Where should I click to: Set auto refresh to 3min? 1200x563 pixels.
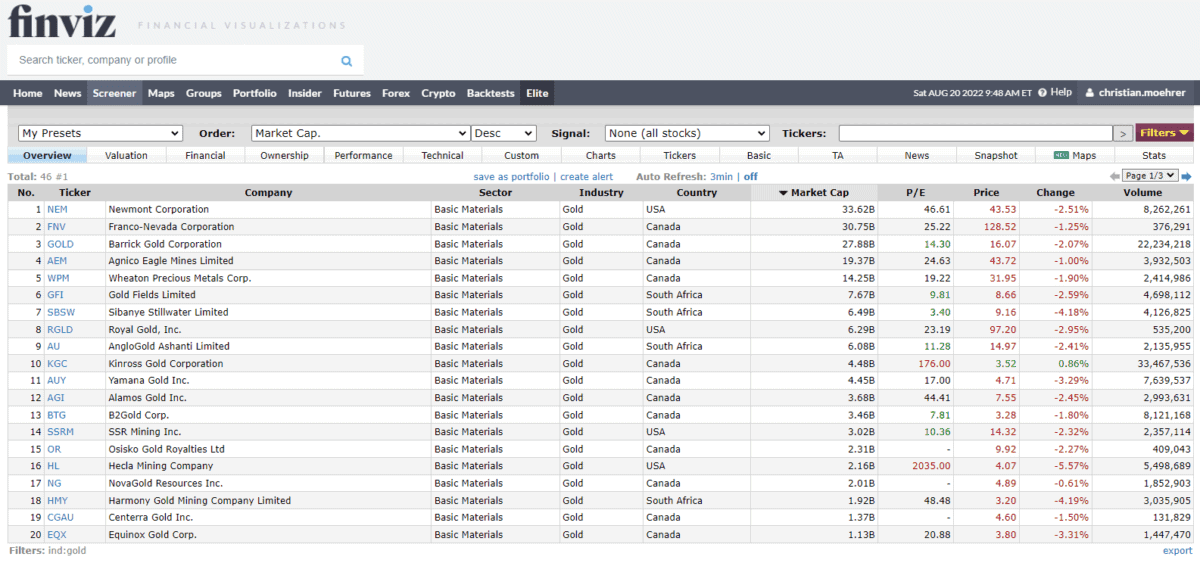tap(721, 176)
